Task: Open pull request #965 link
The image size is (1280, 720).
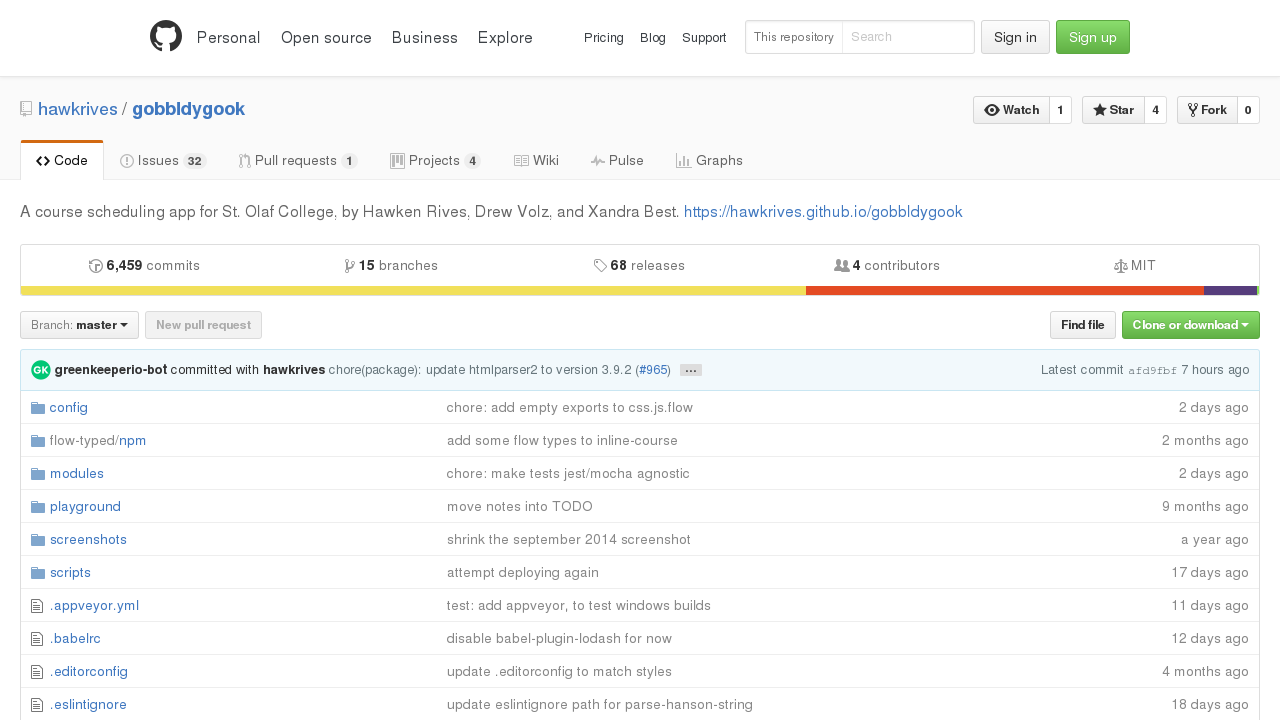Action: [x=653, y=370]
